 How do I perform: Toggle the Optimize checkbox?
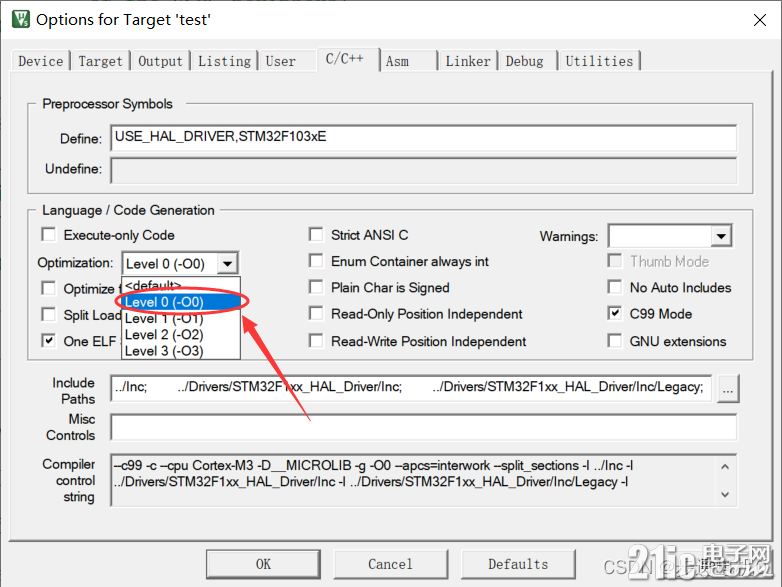[49, 288]
